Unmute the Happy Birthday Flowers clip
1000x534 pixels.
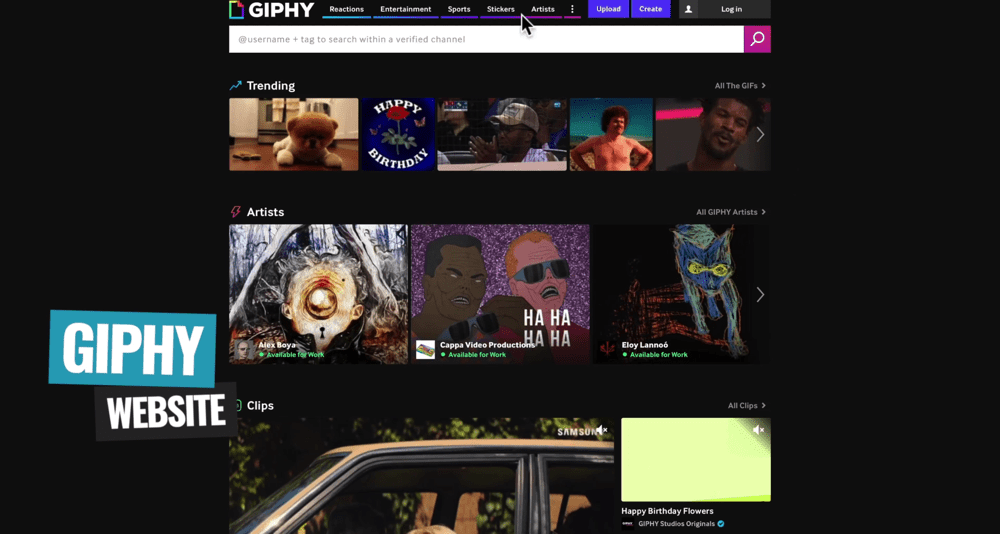click(x=758, y=430)
